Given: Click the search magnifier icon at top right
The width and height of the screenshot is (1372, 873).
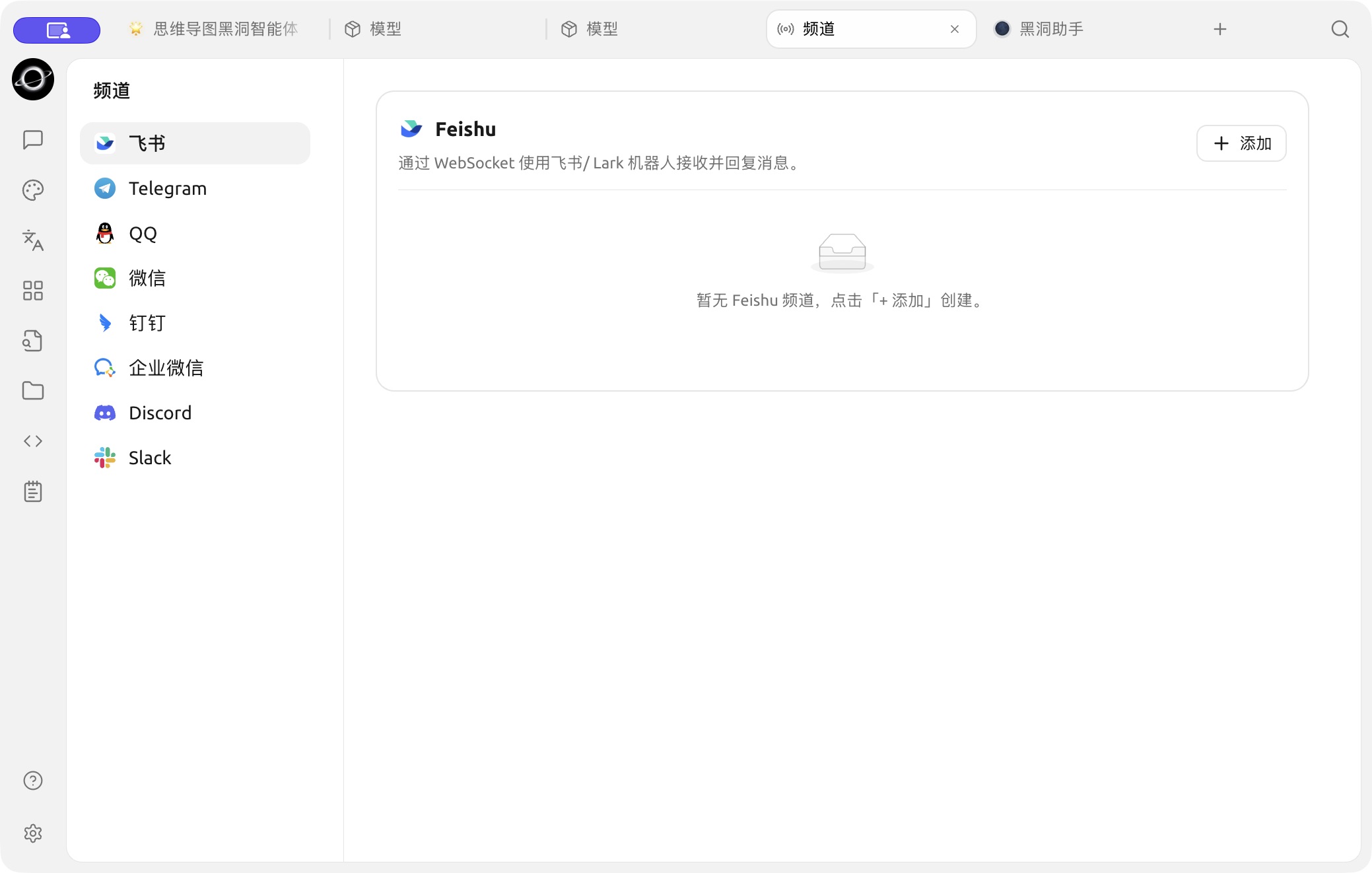Looking at the screenshot, I should 1340,29.
